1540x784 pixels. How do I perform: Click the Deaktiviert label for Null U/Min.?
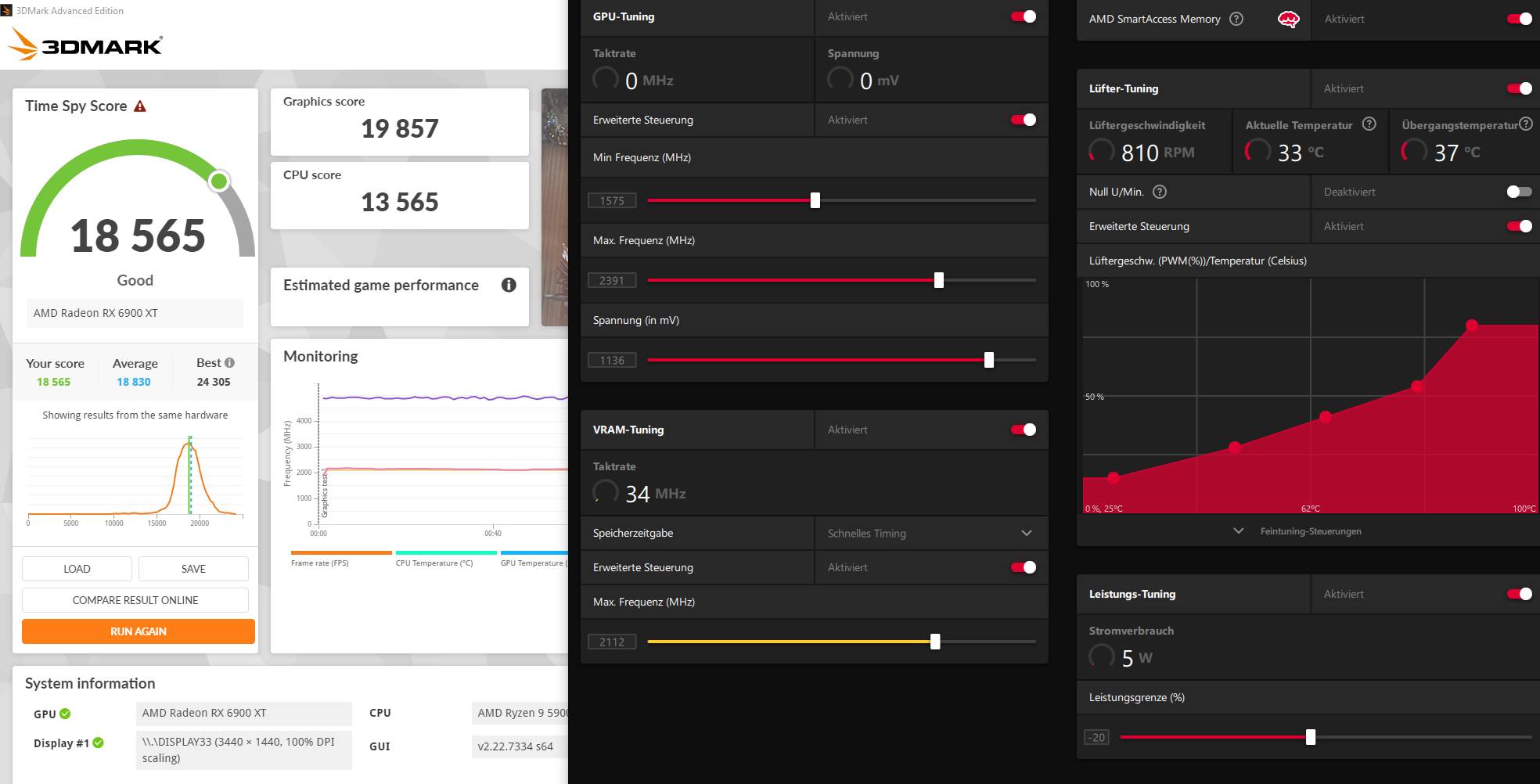[x=1350, y=192]
